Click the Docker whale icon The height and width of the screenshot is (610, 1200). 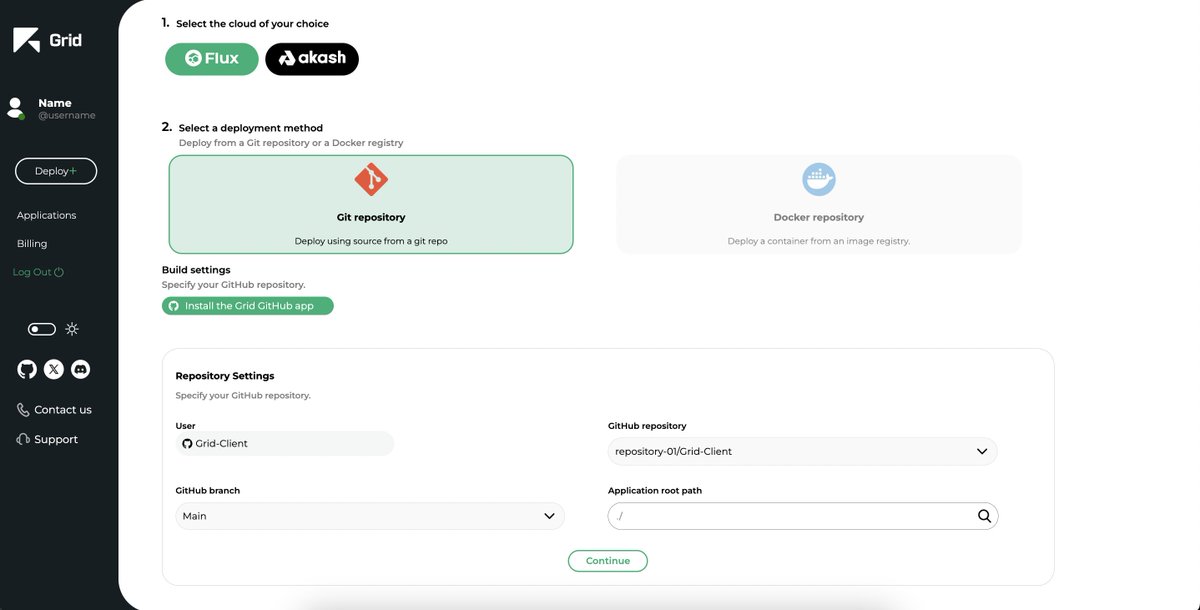pos(819,180)
